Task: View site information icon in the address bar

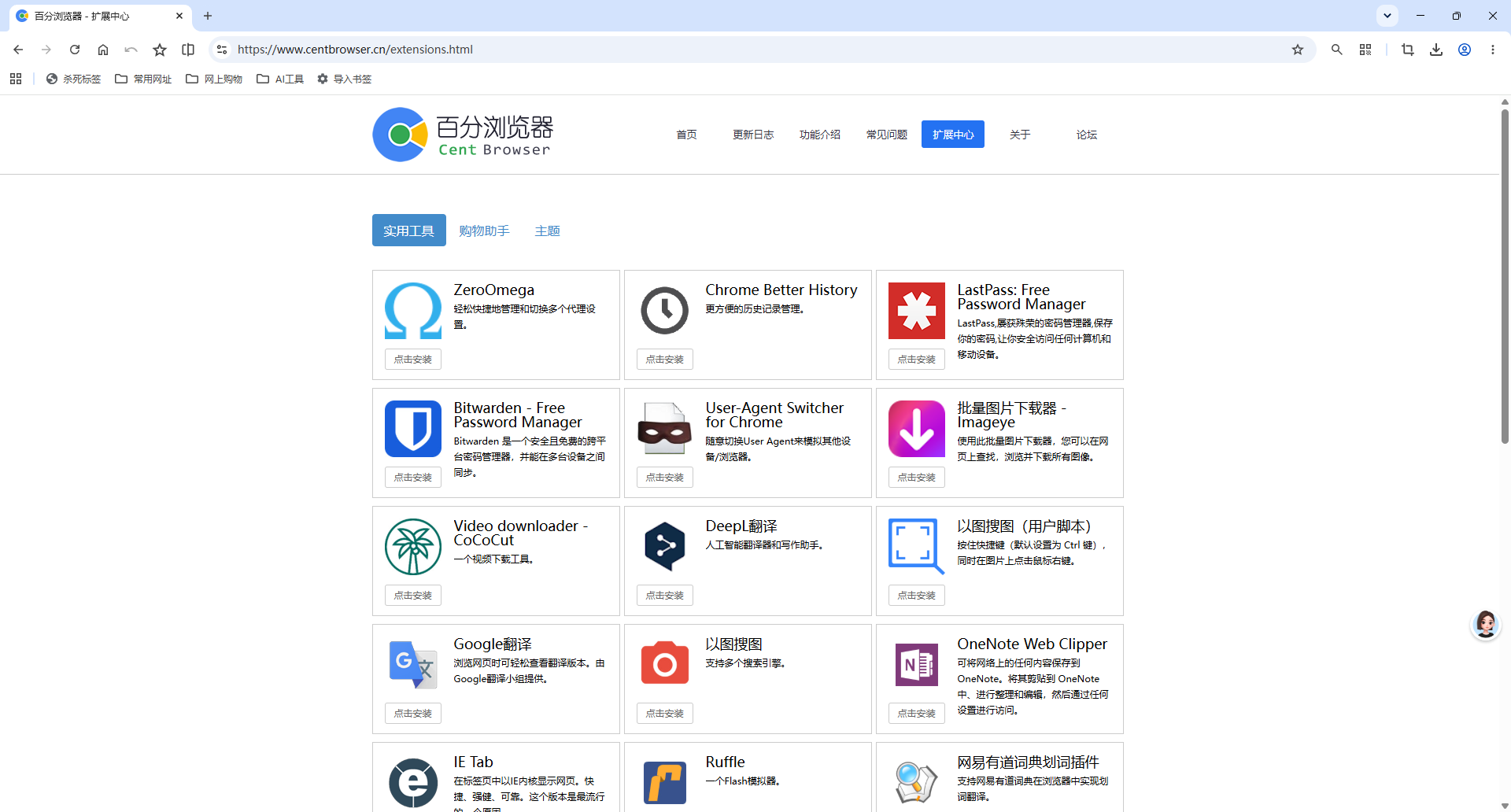Action: coord(222,50)
